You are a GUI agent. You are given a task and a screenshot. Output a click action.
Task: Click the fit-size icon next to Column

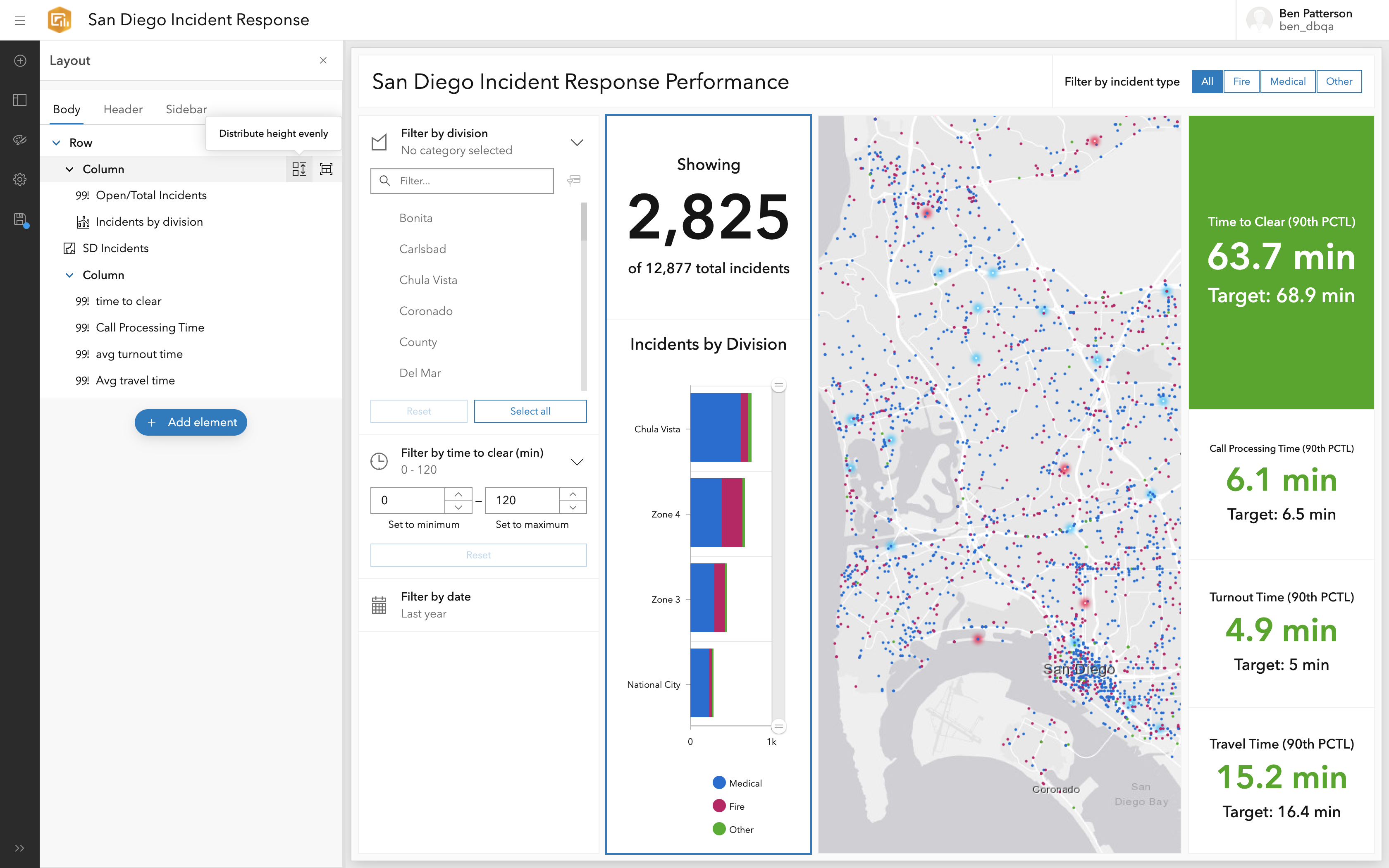click(326, 169)
